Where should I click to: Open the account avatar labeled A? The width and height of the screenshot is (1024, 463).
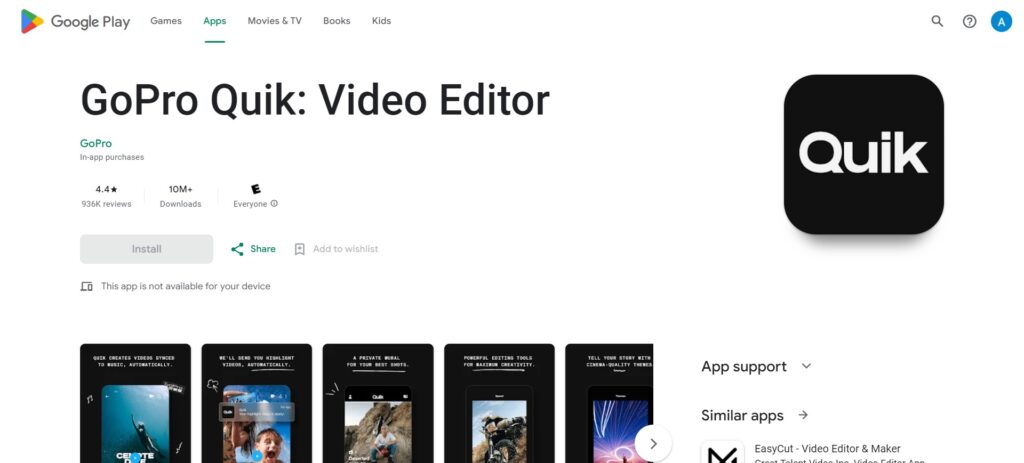[1001, 21]
